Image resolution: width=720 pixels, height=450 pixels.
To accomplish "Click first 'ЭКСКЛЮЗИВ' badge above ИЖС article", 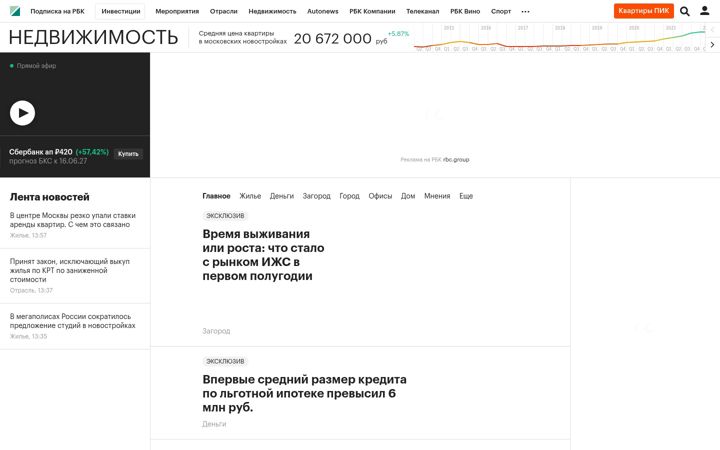I will [225, 216].
